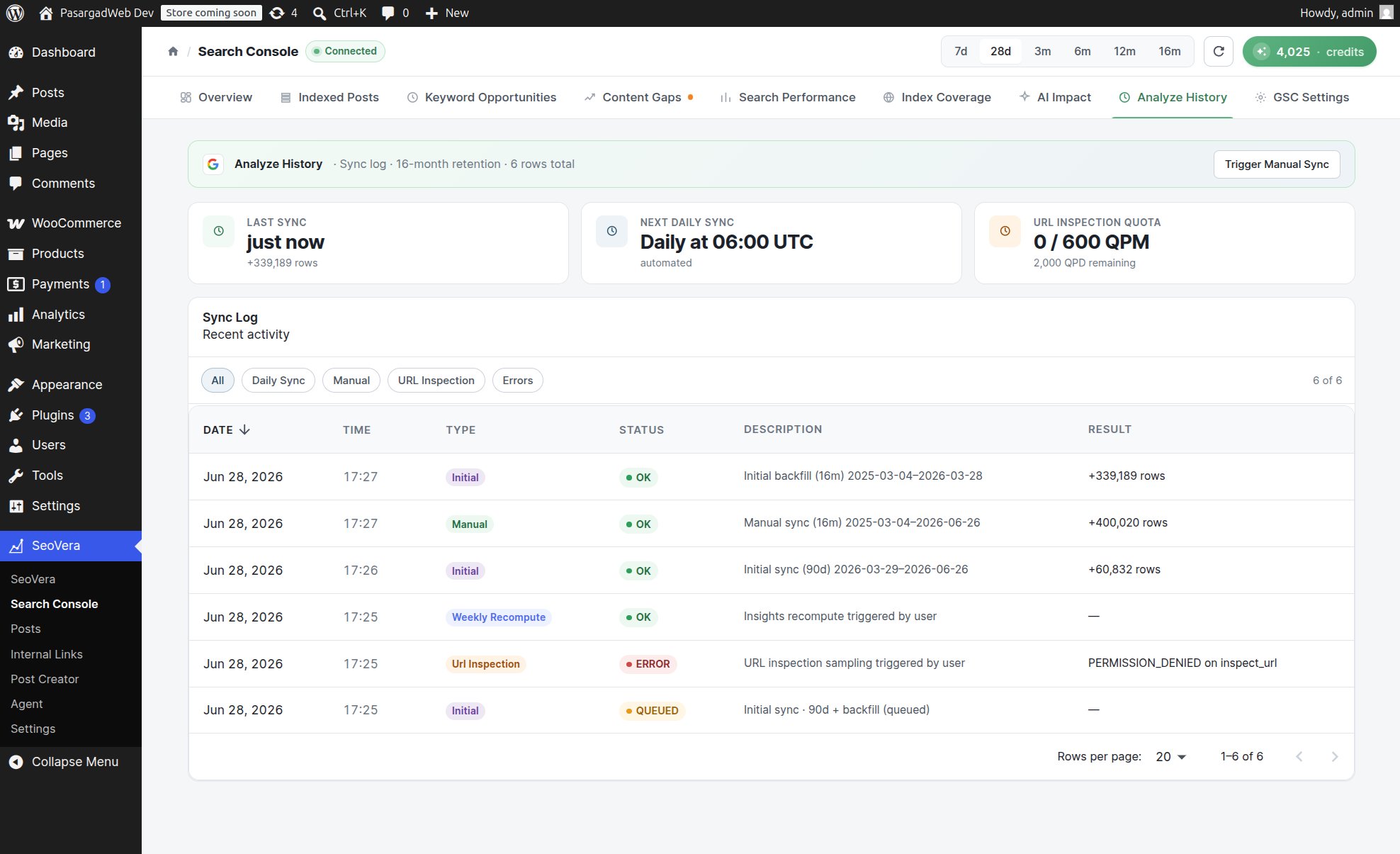Screen dimensions: 1400x854
Task: Select the 12m date range
Action: click(x=1124, y=51)
